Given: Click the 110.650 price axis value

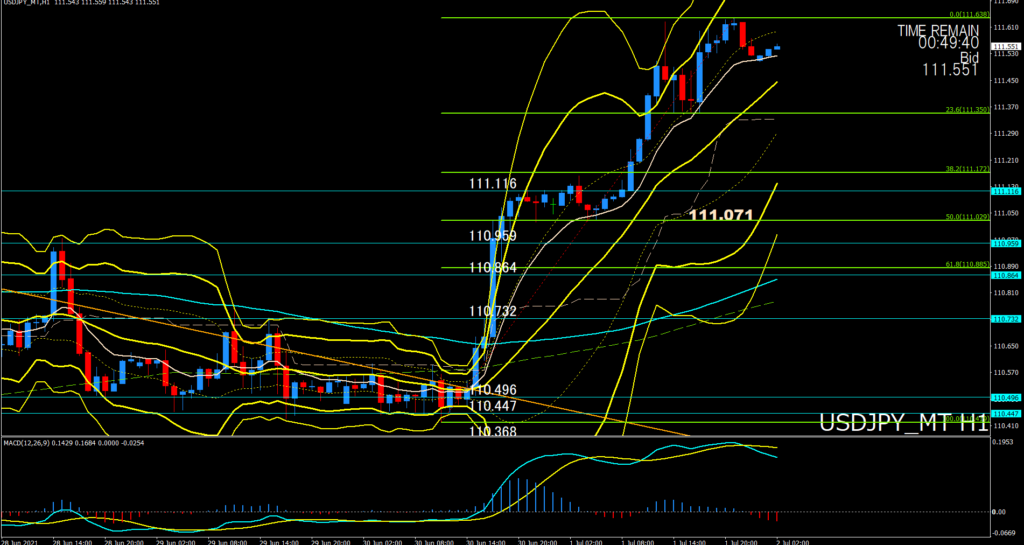Looking at the screenshot, I should (x=1006, y=347).
